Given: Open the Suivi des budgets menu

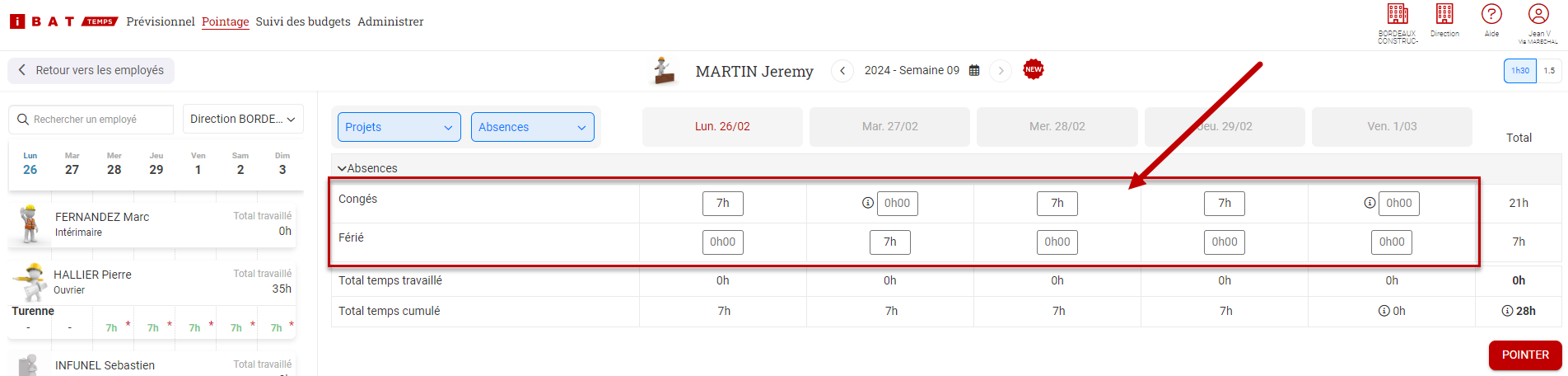Looking at the screenshot, I should 303,21.
